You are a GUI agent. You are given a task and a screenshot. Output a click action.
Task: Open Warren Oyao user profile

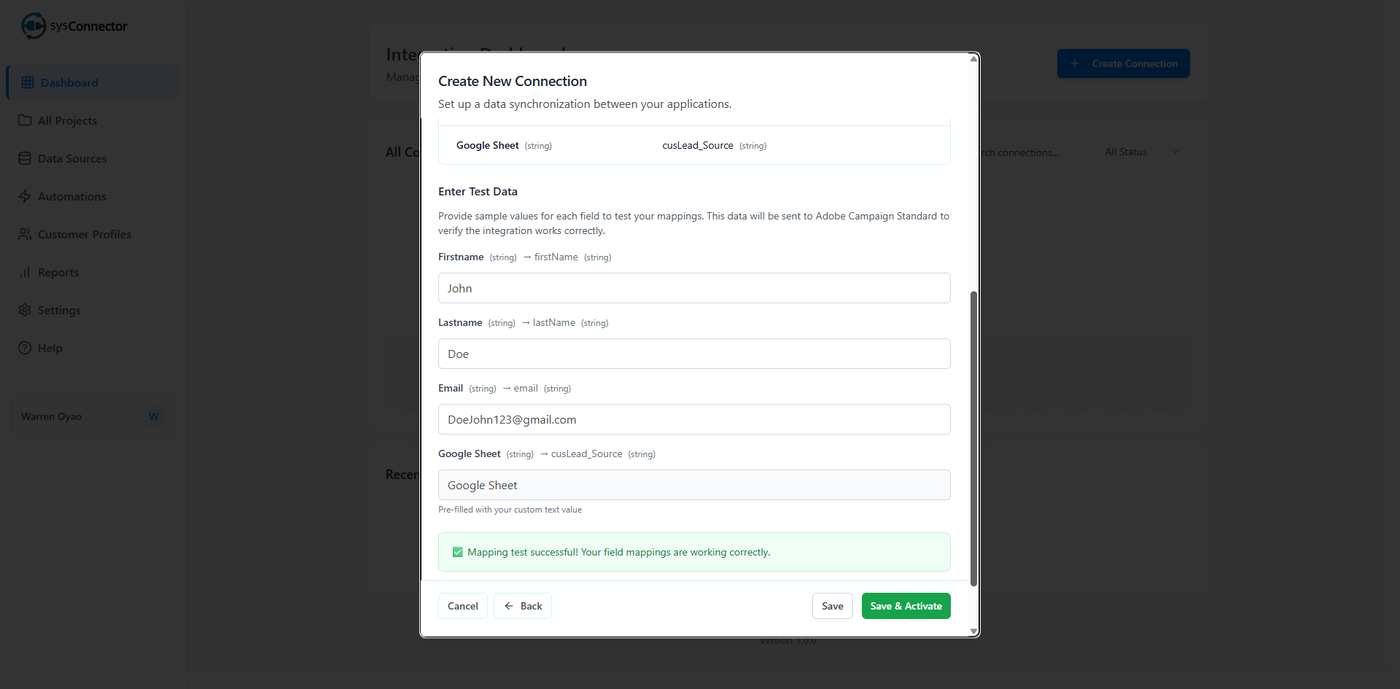click(90, 416)
